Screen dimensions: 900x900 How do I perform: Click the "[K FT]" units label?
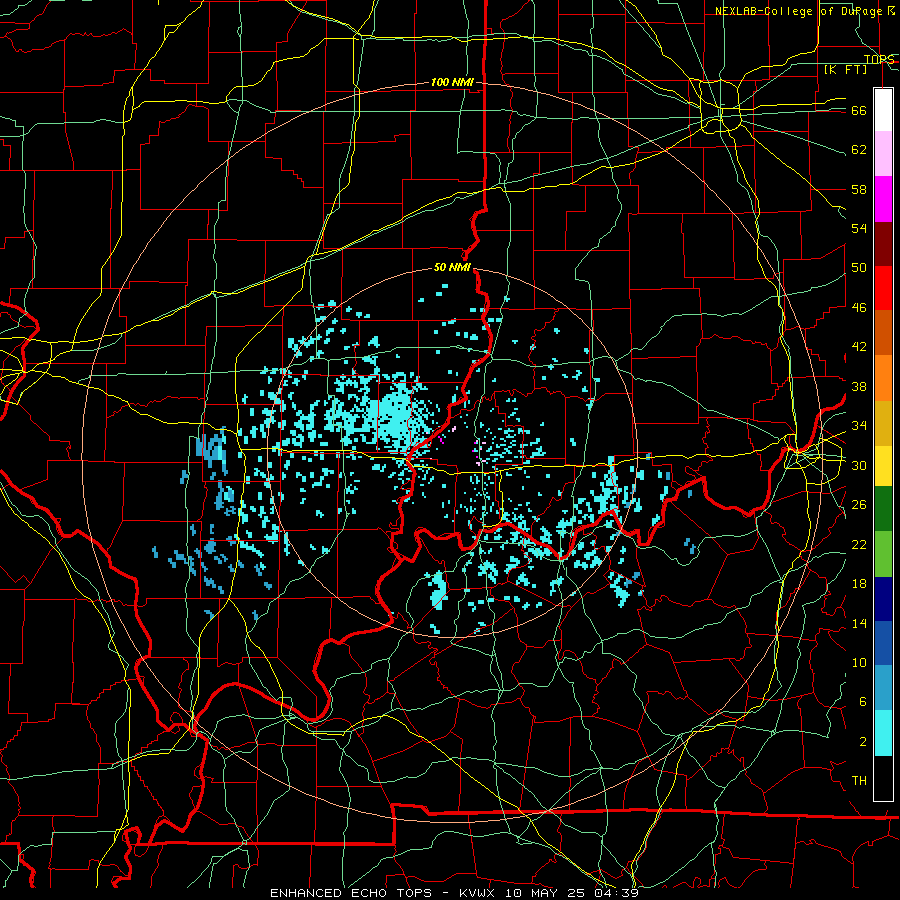[845, 70]
